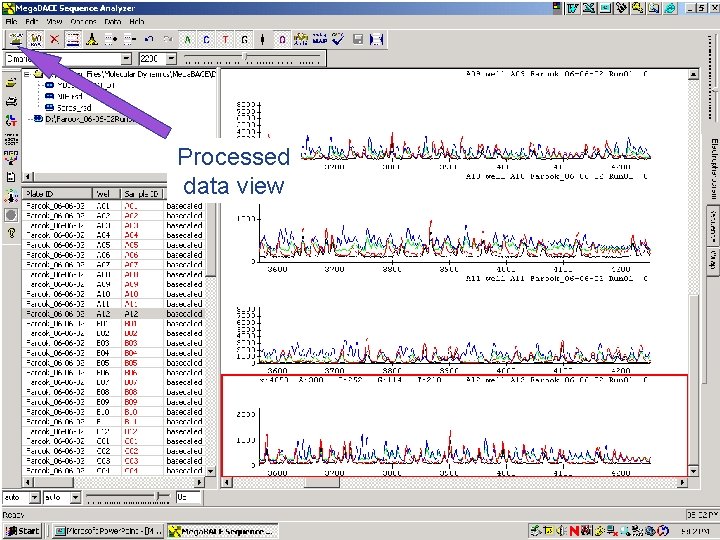Click the raw data view icon beside processed view
Screen dimensions: 720x540
coord(35,39)
